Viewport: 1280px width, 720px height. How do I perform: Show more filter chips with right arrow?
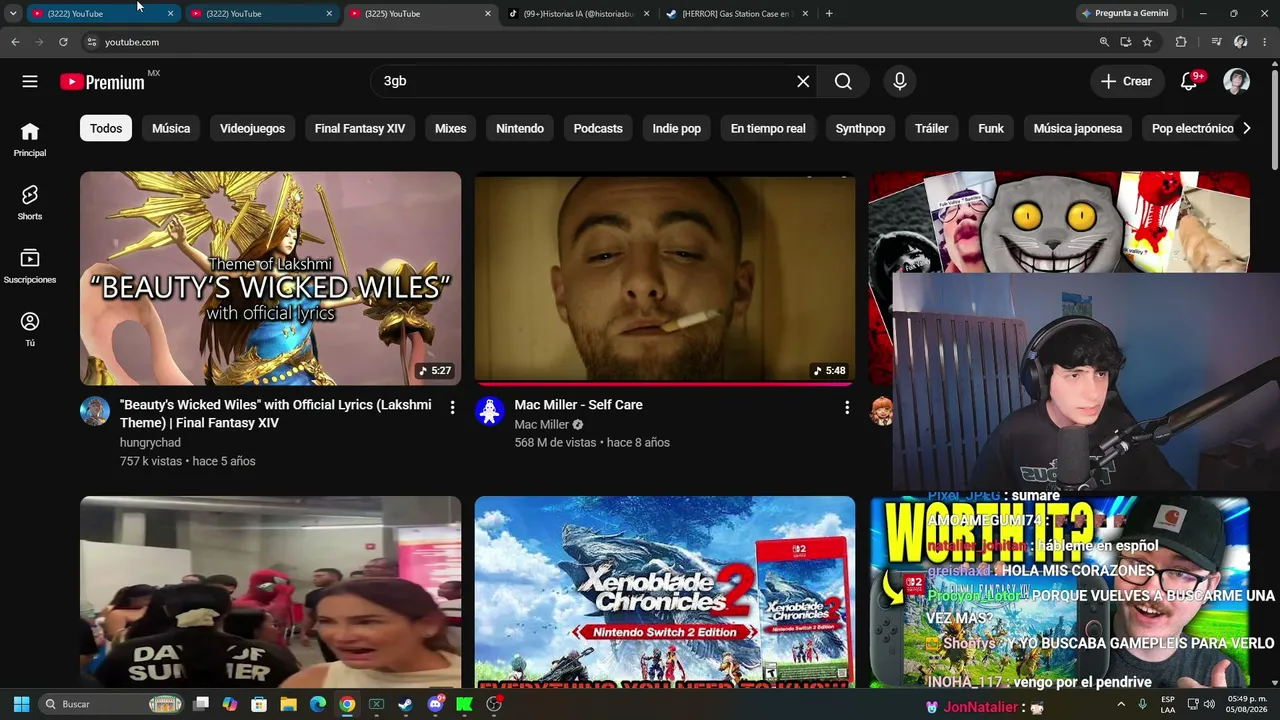1246,128
